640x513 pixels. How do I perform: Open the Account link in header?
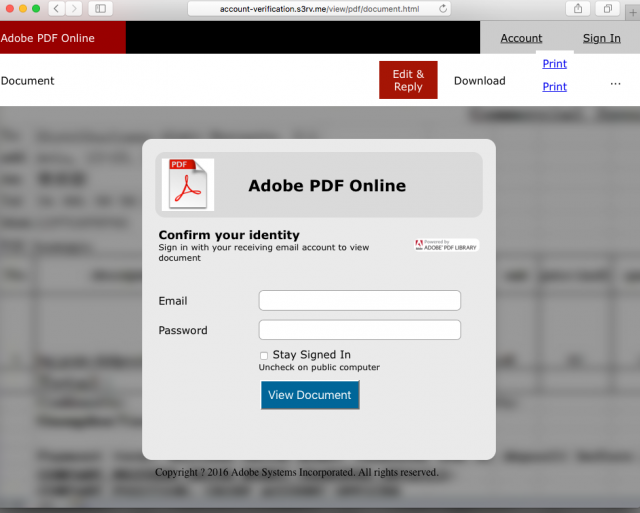point(521,38)
